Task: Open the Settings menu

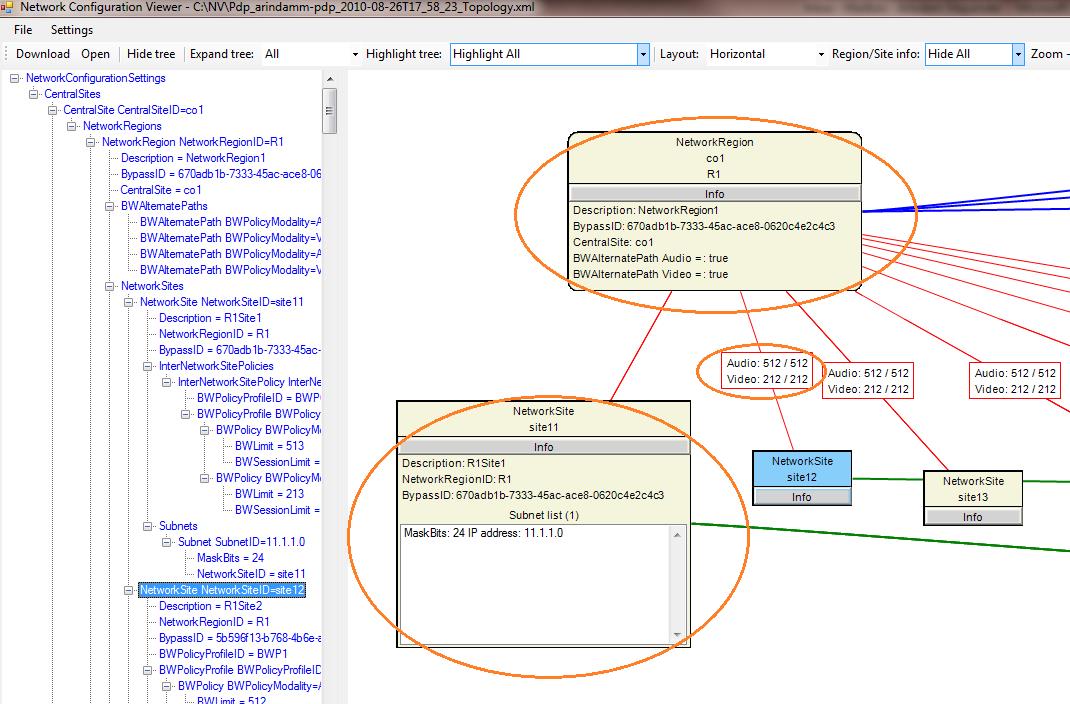Action: [72, 30]
